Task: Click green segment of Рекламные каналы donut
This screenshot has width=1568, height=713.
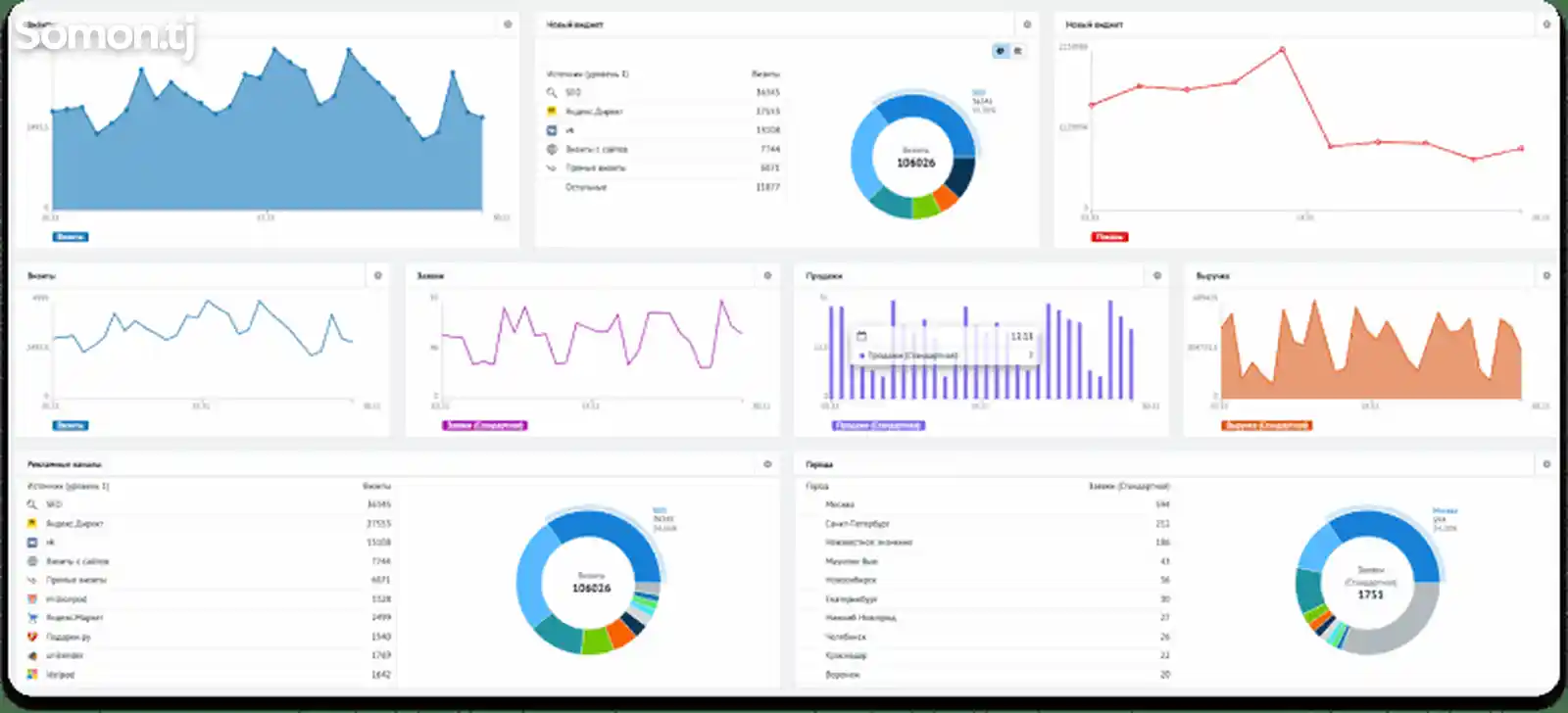Action: 596,641
